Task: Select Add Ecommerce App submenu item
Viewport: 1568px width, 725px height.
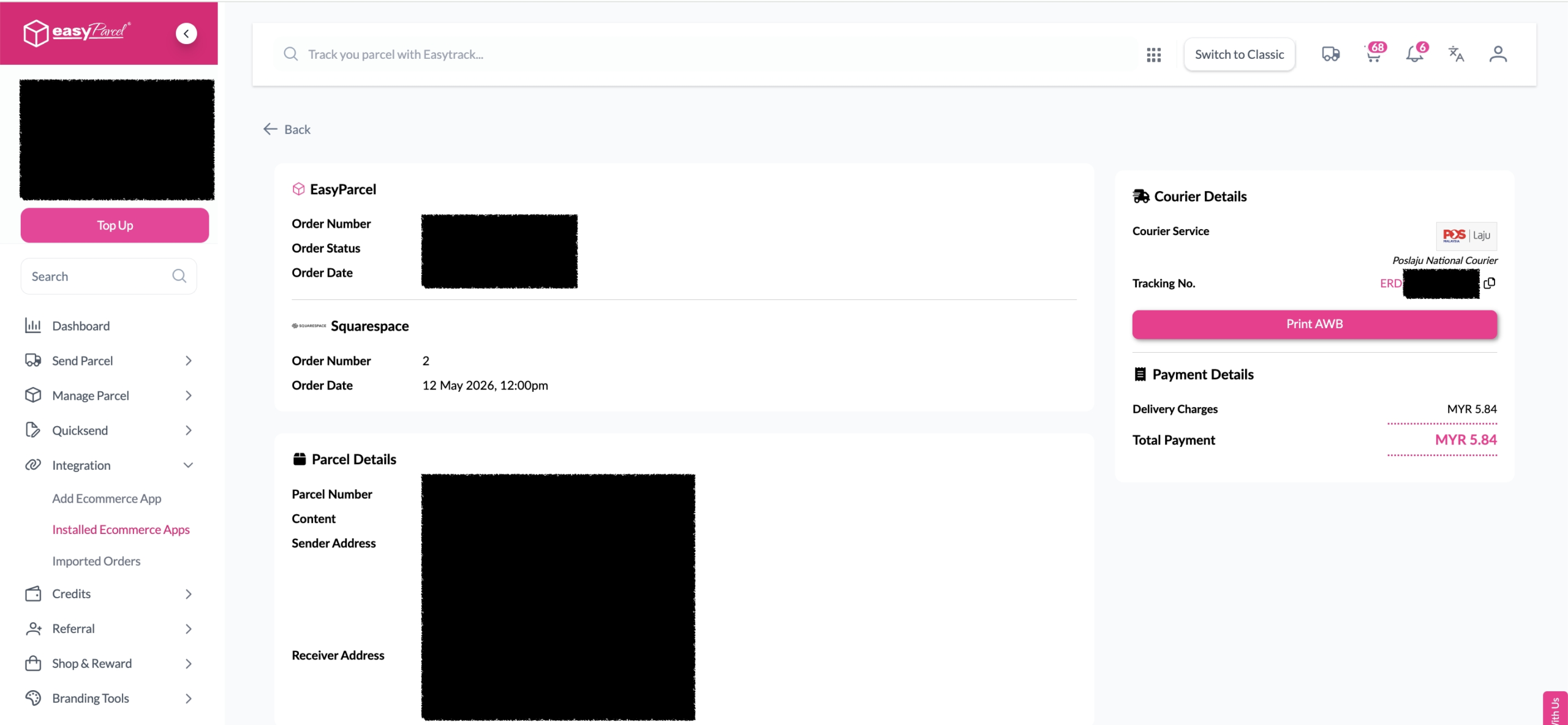Action: coord(107,498)
